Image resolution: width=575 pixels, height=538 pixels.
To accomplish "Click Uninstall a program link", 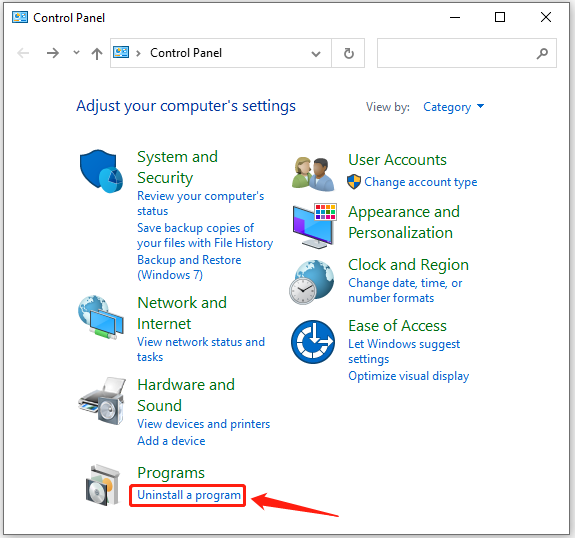I will 189,495.
